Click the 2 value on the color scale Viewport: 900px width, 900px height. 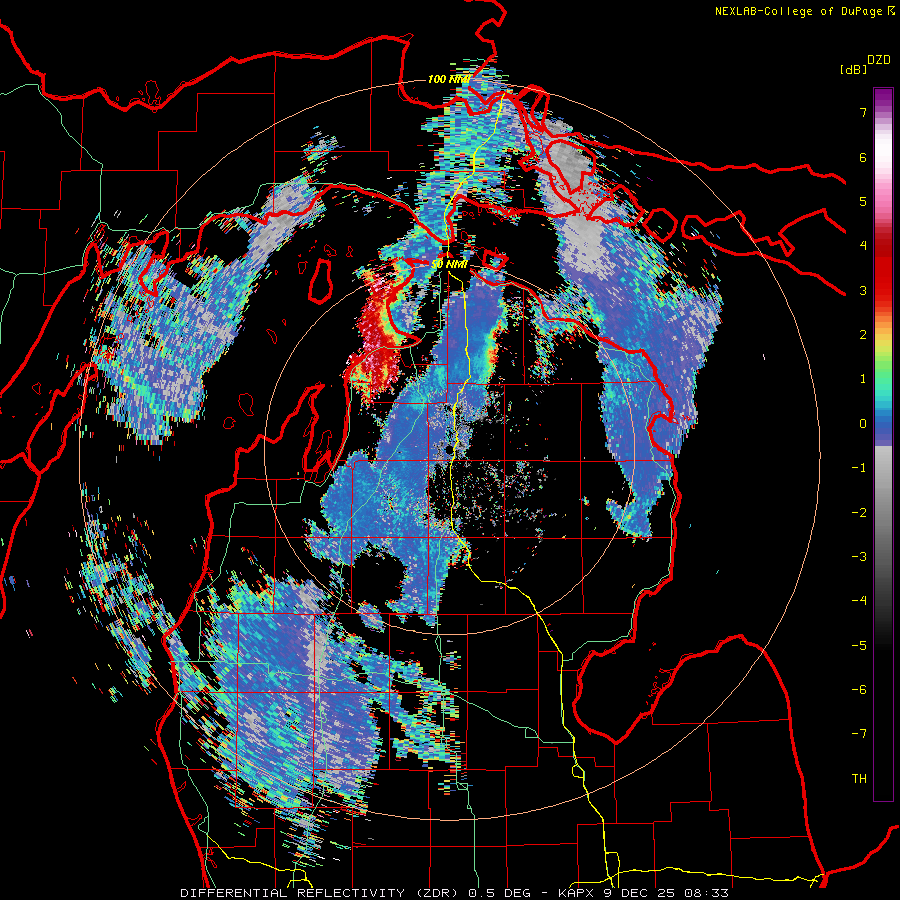click(863, 335)
